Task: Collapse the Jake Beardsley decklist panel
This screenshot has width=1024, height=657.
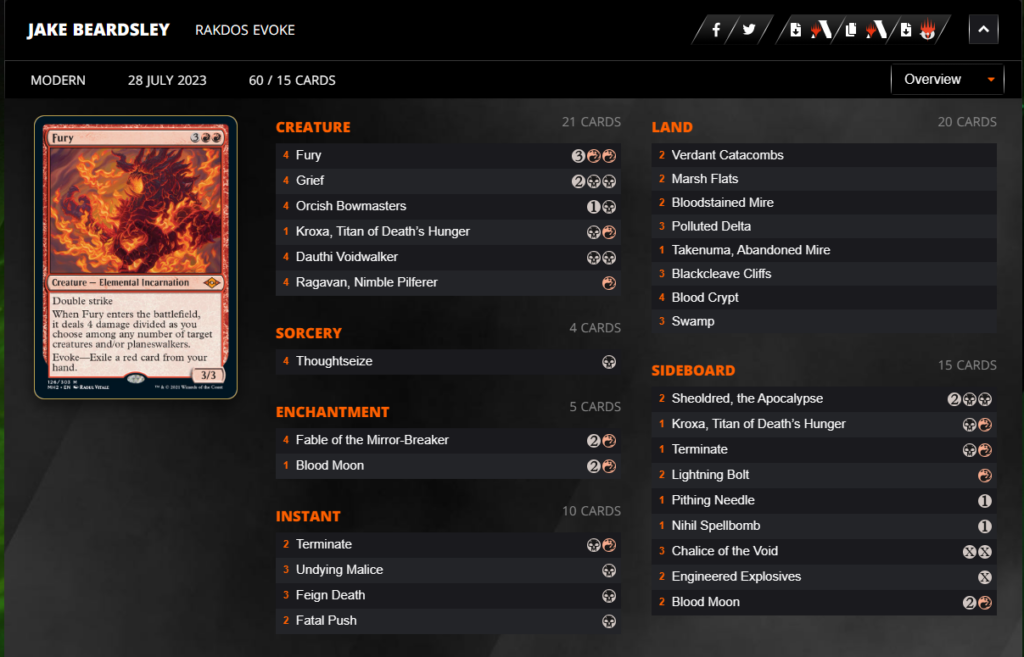Action: [984, 29]
